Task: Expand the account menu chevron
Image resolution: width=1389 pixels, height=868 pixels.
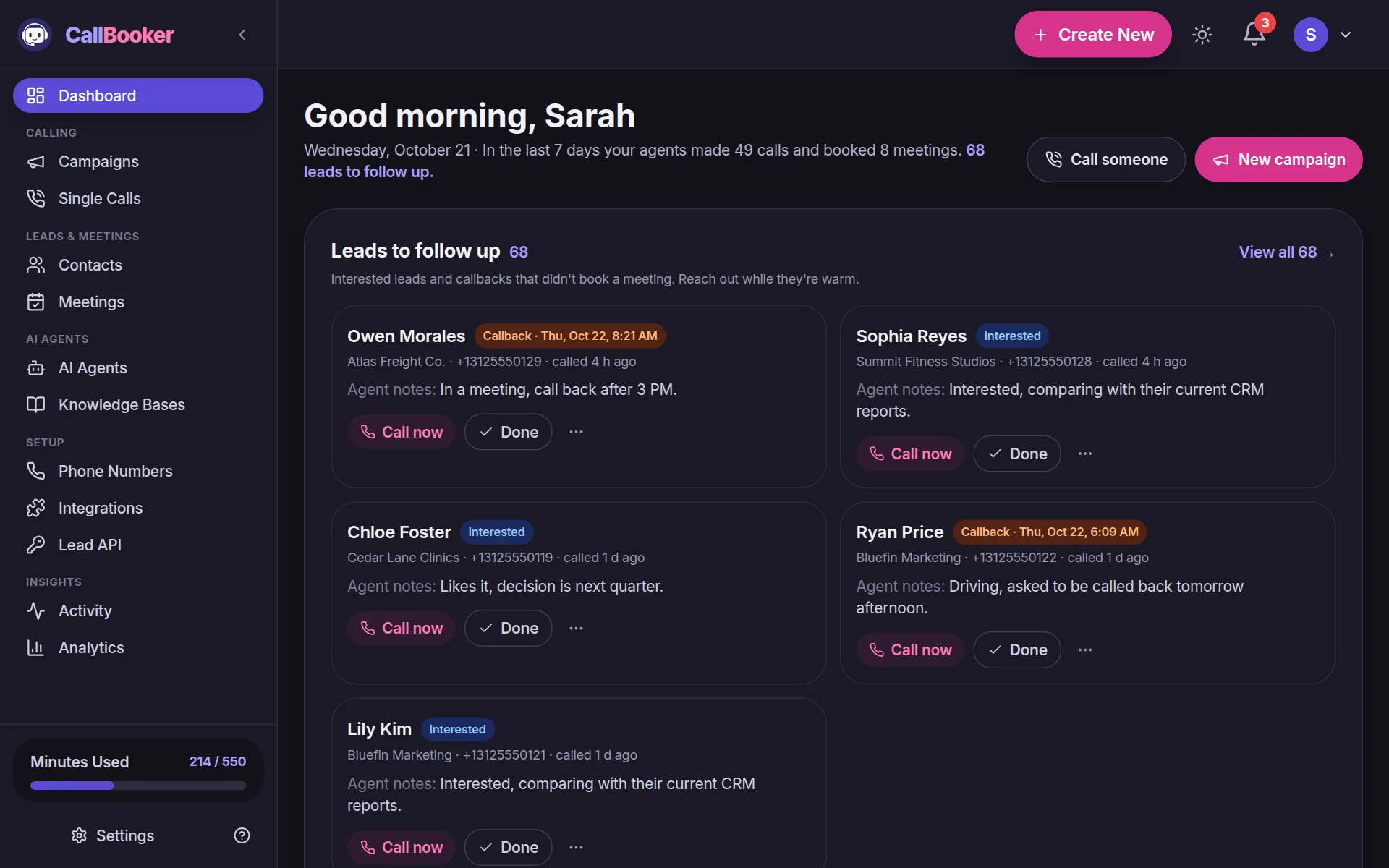Action: [1346, 35]
